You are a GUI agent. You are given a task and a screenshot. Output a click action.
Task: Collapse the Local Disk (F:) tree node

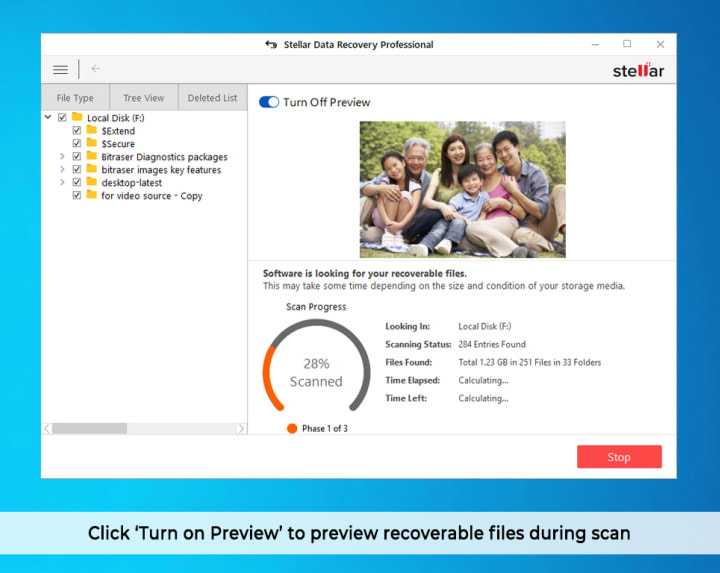click(48, 118)
